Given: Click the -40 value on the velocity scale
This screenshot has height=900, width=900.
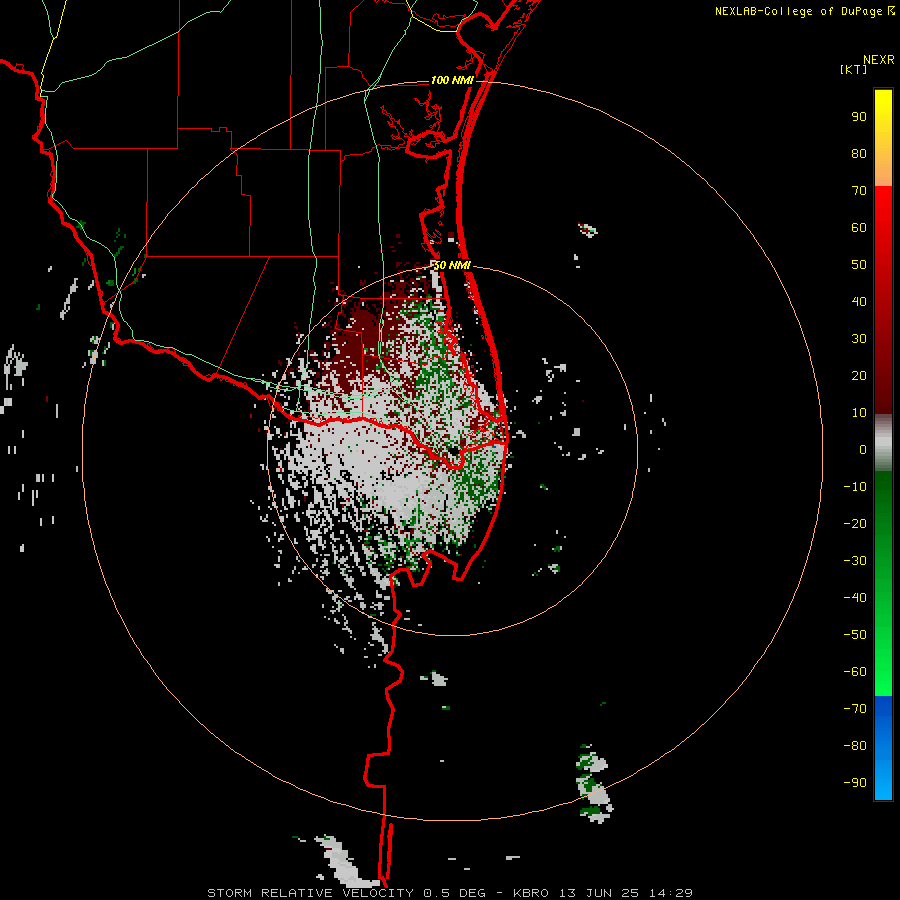Looking at the screenshot, I should coord(855,598).
